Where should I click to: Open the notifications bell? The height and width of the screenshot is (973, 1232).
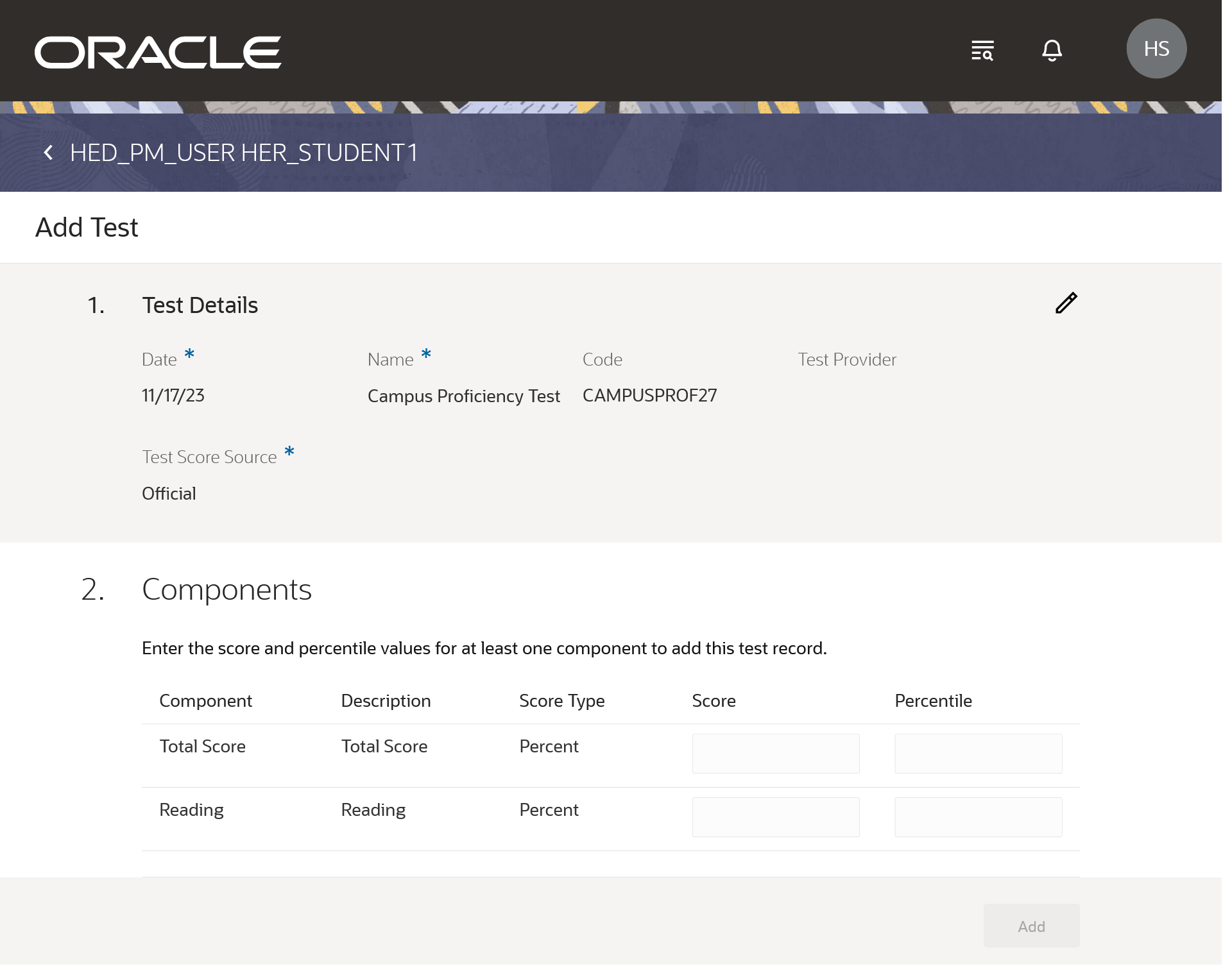click(x=1052, y=50)
